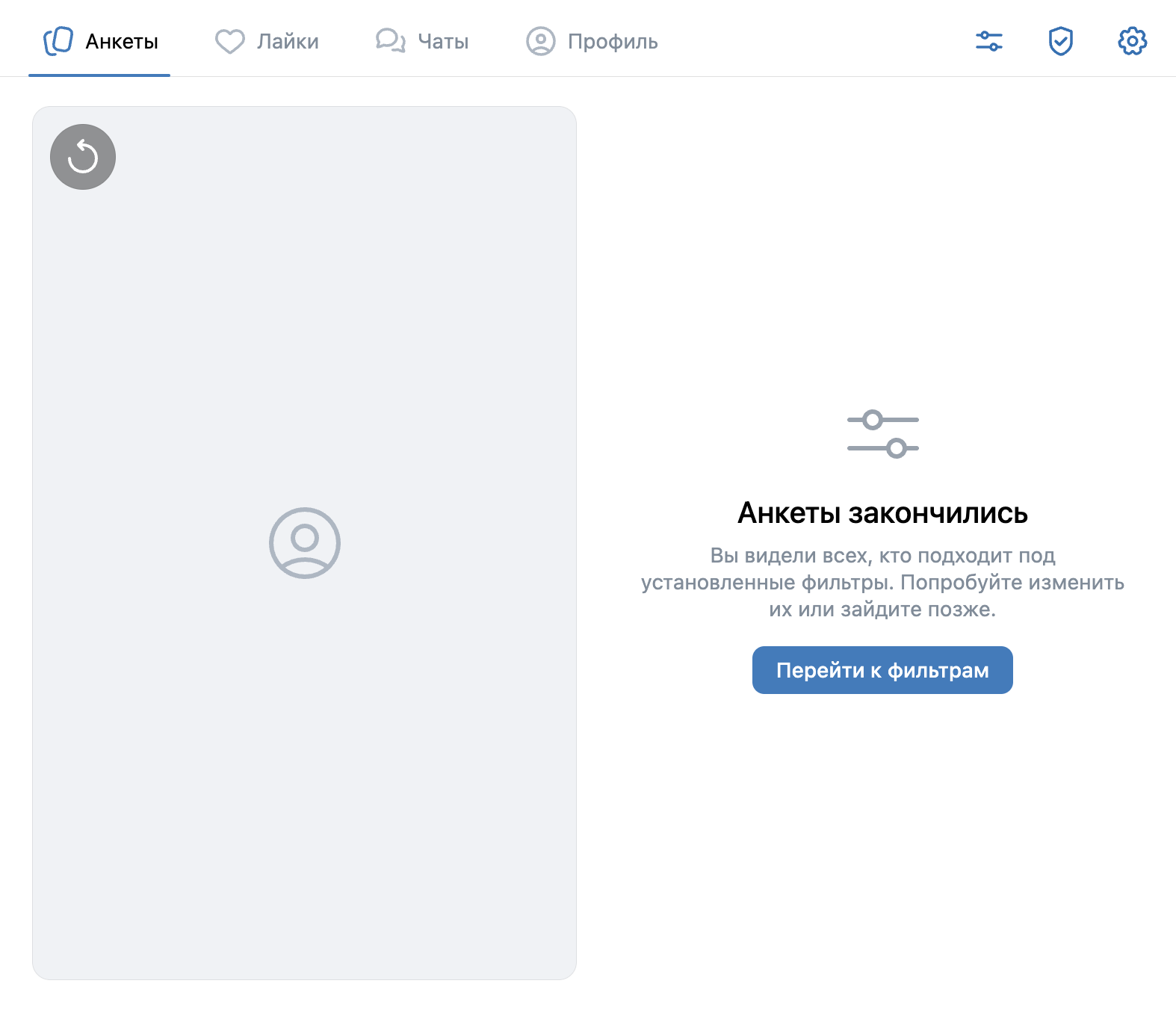Go to the Профиль tab
Viewport: 1176px width, 1013px height.
click(x=592, y=41)
